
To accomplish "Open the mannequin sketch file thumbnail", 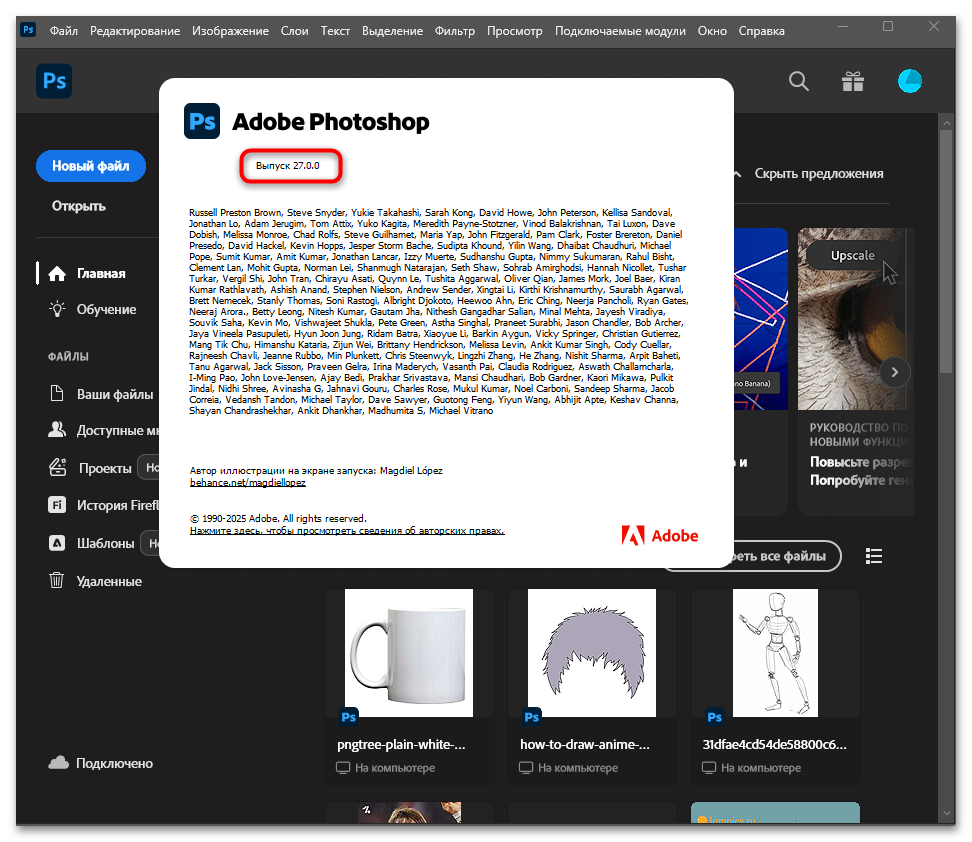I will [775, 653].
